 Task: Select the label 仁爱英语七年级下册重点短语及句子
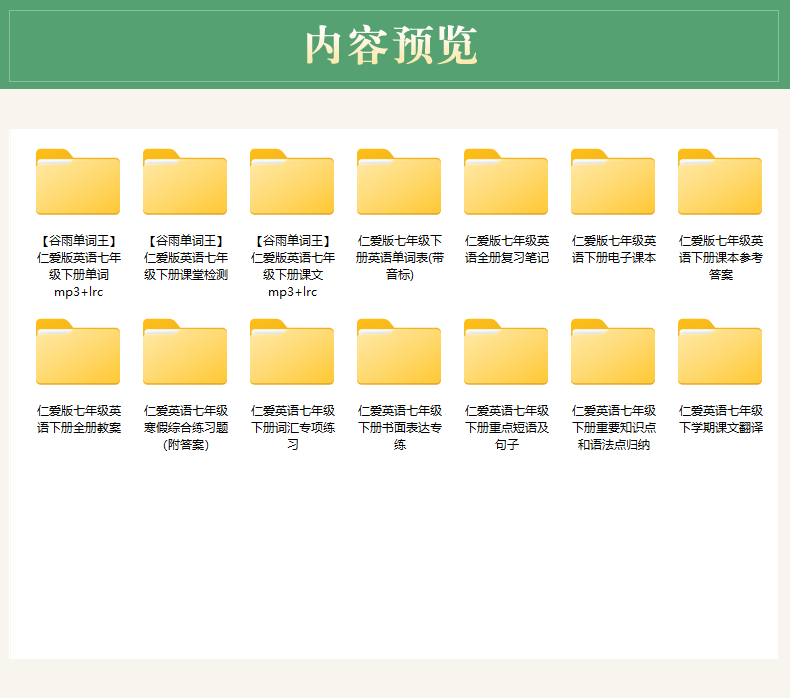(506, 427)
